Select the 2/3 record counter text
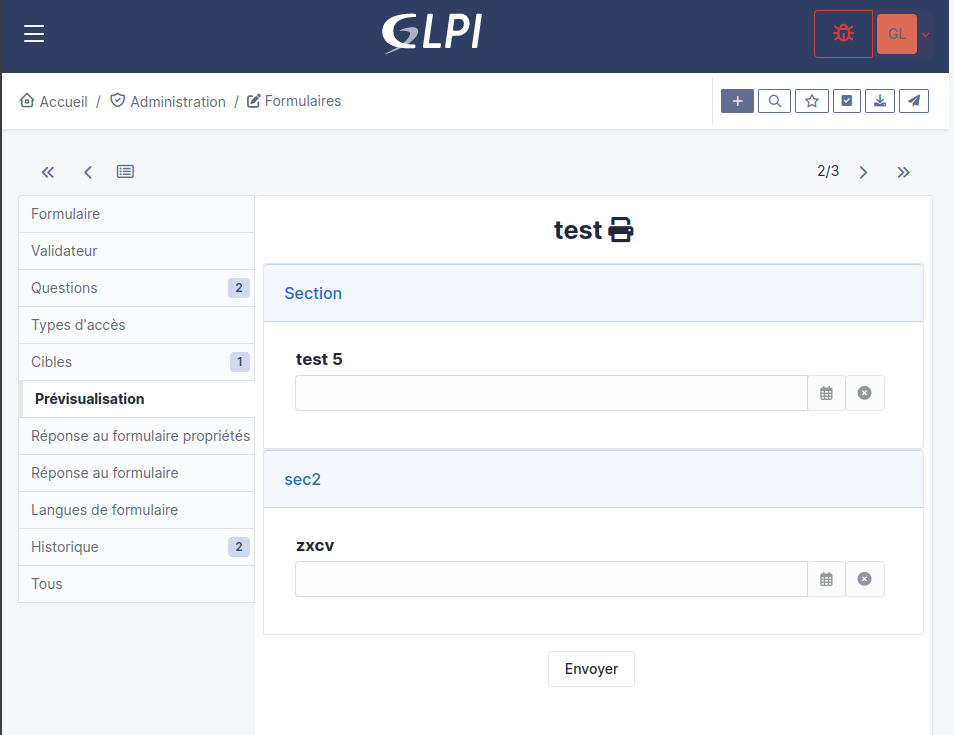This screenshot has width=954, height=735. (827, 171)
